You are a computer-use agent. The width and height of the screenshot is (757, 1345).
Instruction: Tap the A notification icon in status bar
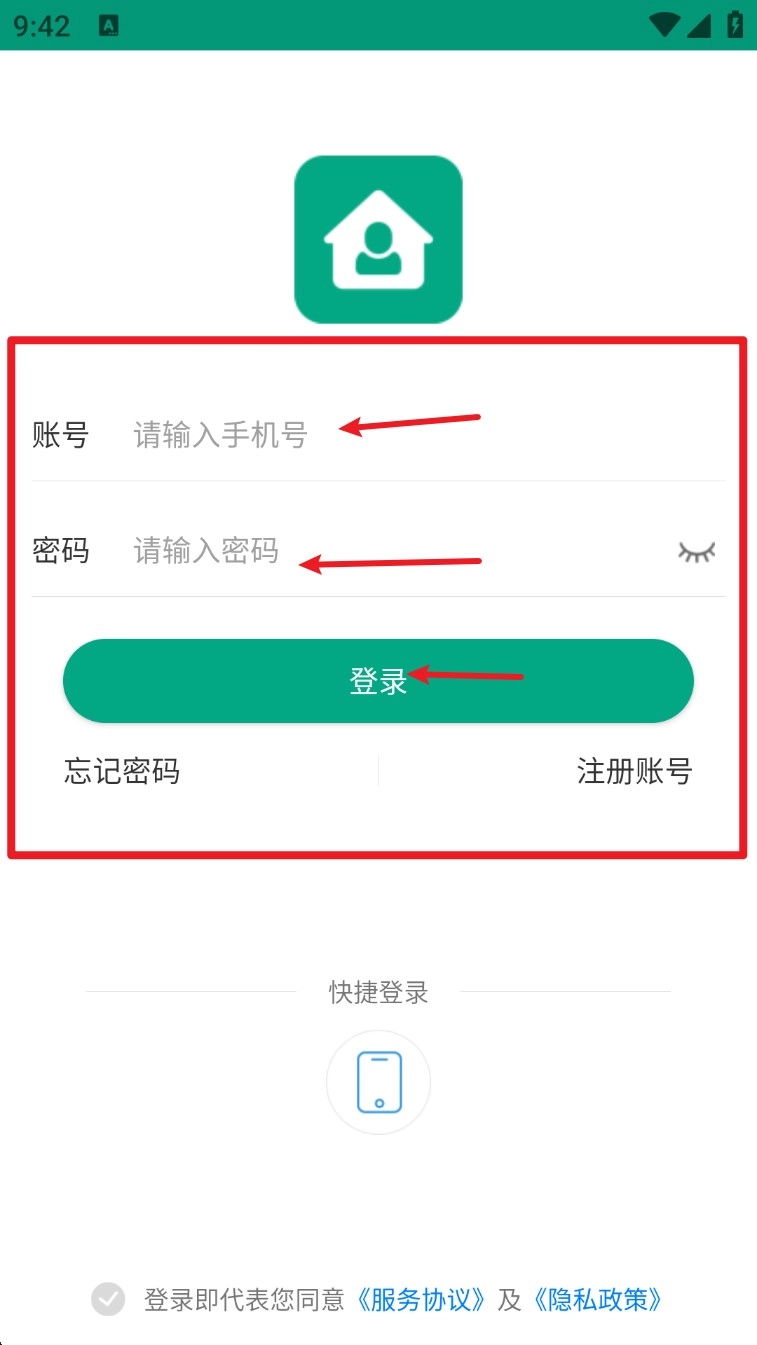click(x=109, y=26)
